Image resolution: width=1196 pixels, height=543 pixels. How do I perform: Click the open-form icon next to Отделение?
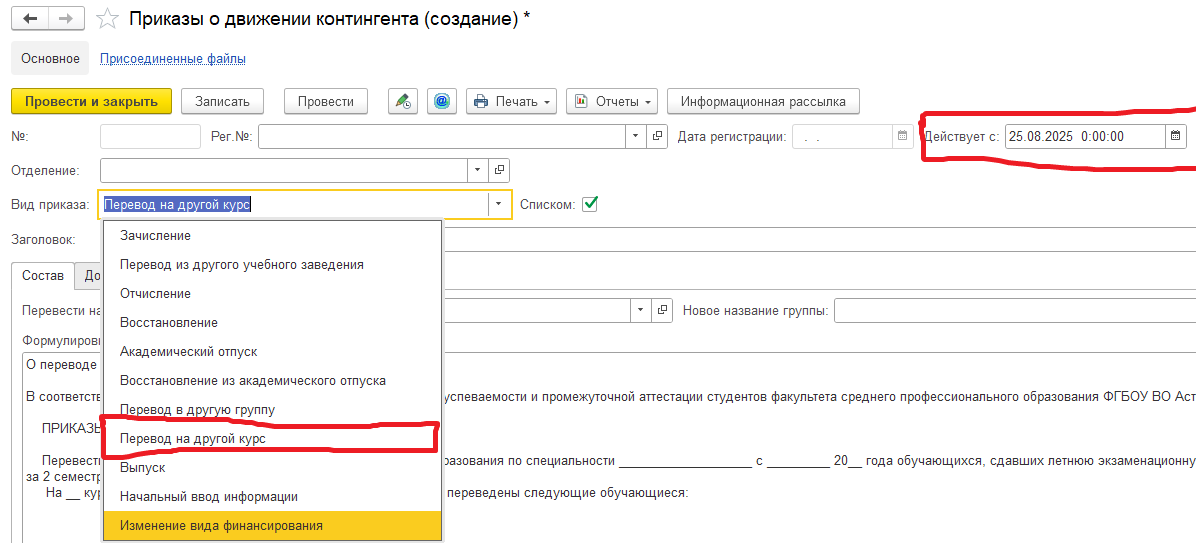pyautogui.click(x=499, y=170)
